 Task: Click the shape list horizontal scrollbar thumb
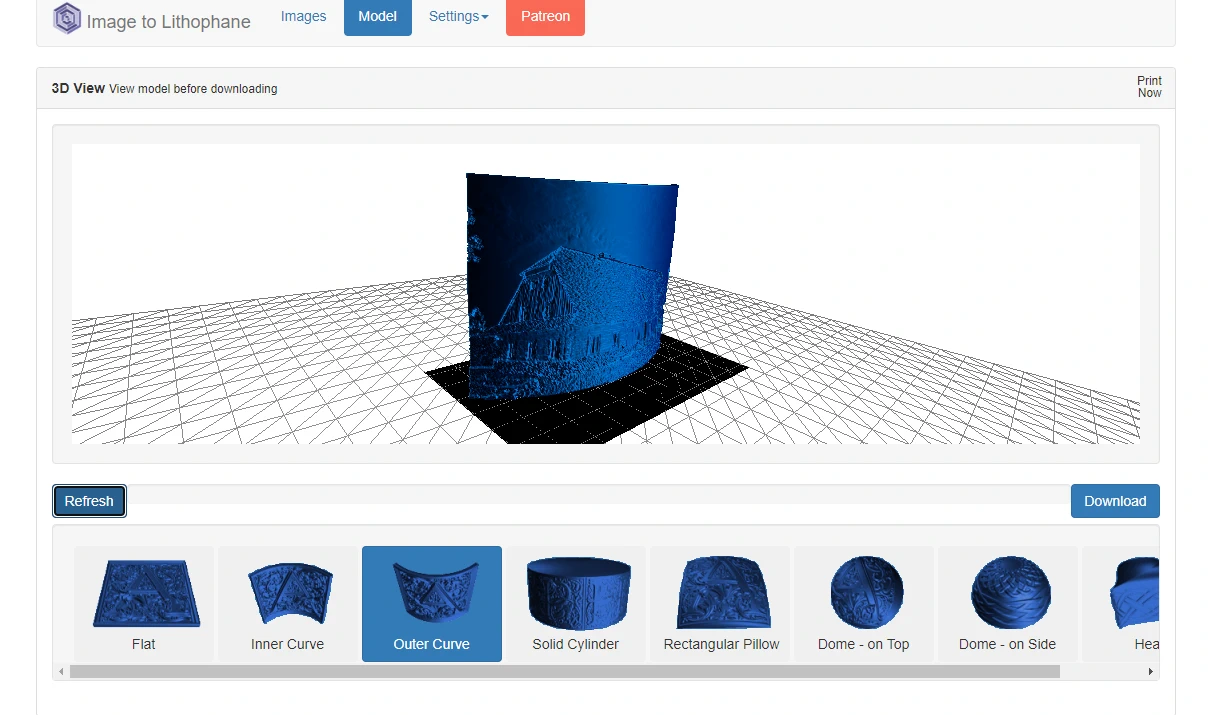[564, 672]
